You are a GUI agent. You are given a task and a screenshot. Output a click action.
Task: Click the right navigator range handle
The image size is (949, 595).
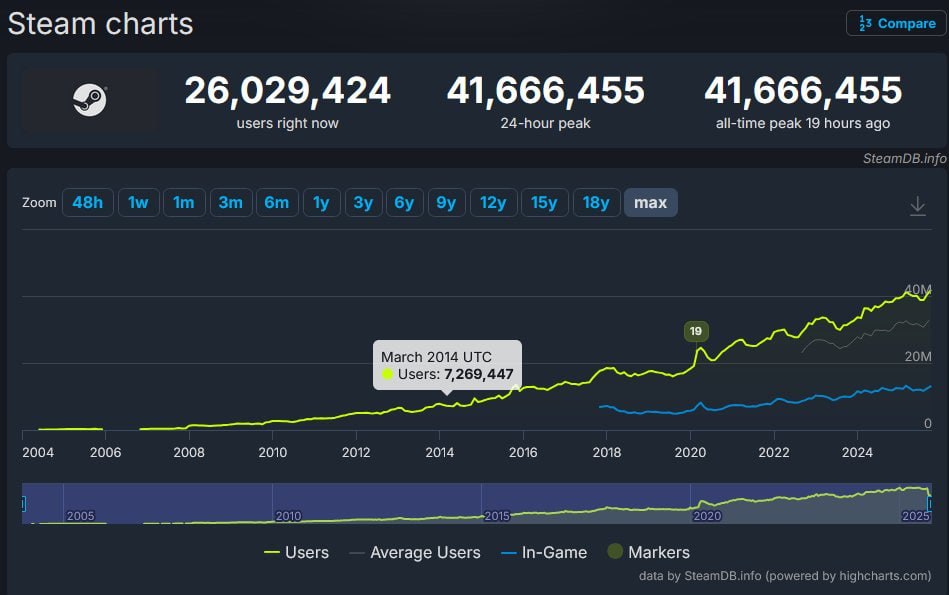pos(929,504)
